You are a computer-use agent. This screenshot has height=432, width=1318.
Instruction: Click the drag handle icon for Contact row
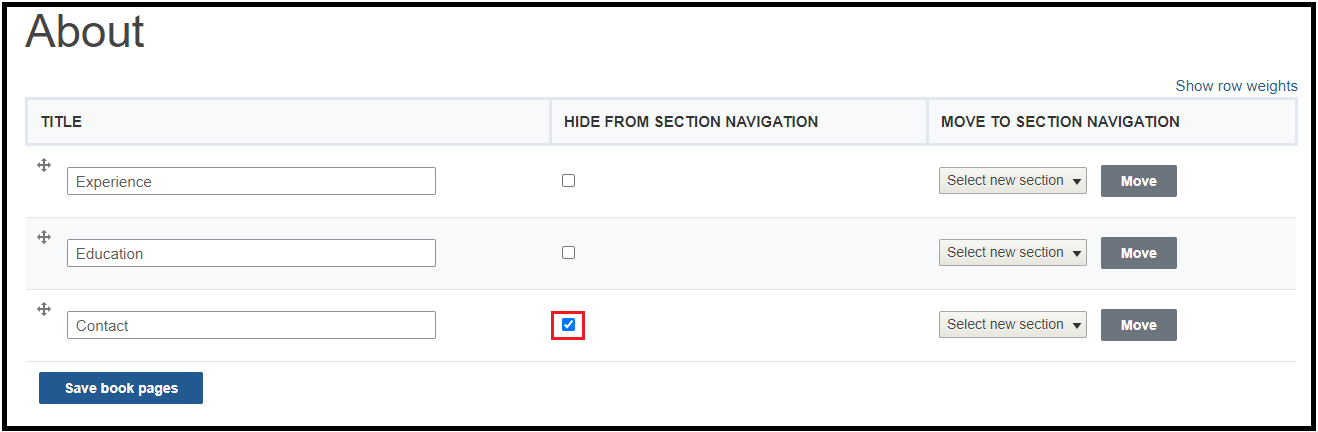pos(44,309)
